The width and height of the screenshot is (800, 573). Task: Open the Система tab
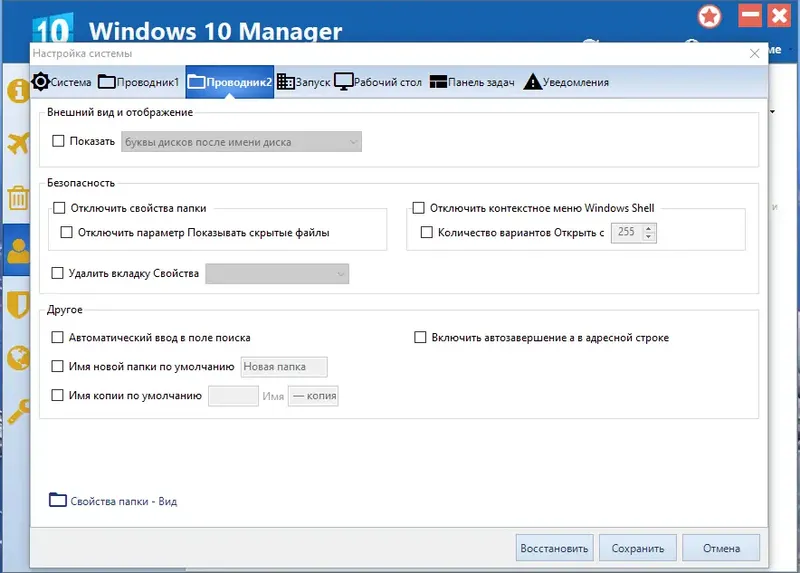(x=61, y=82)
